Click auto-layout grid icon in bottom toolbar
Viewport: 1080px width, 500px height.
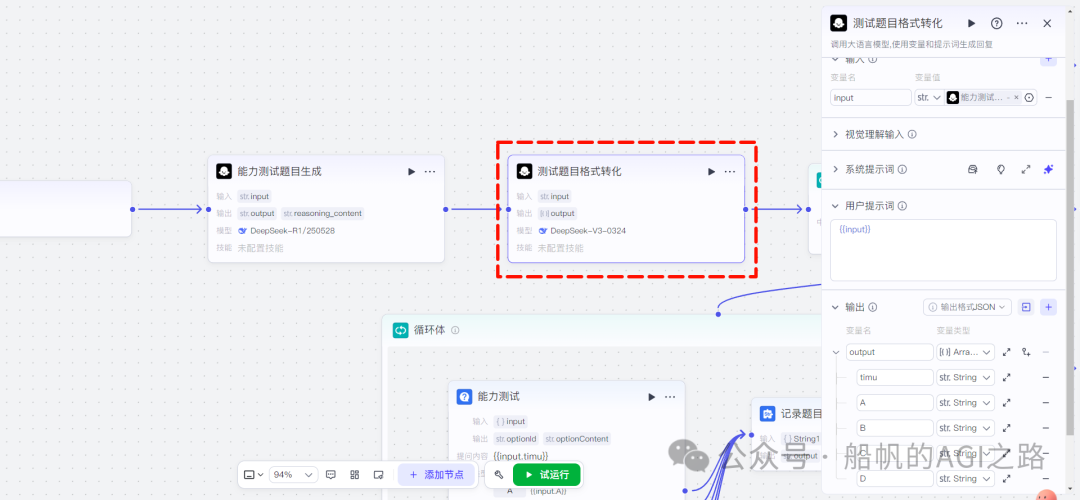pos(355,475)
